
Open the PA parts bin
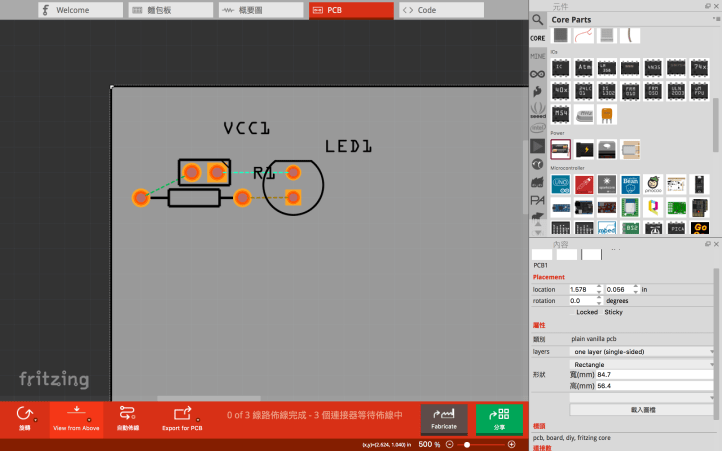coord(537,200)
